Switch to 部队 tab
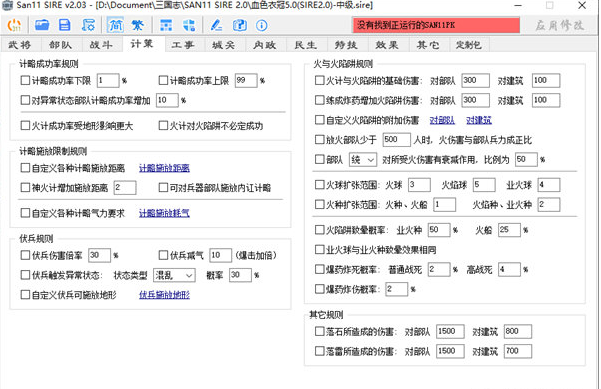This screenshot has height=389, width=601. click(x=61, y=45)
